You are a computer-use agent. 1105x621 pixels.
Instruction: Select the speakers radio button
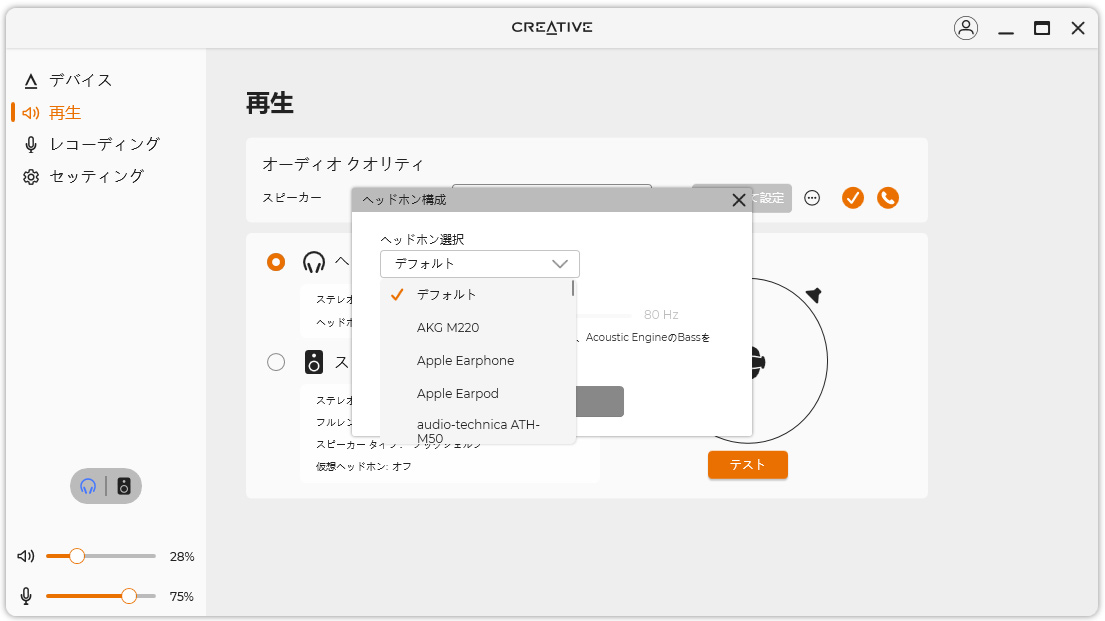[276, 362]
